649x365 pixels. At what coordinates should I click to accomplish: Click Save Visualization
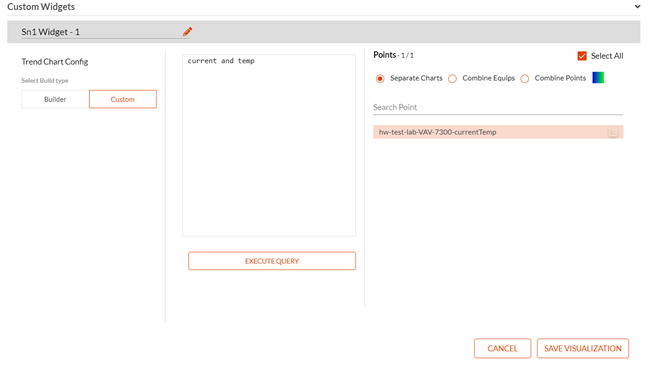click(x=583, y=348)
